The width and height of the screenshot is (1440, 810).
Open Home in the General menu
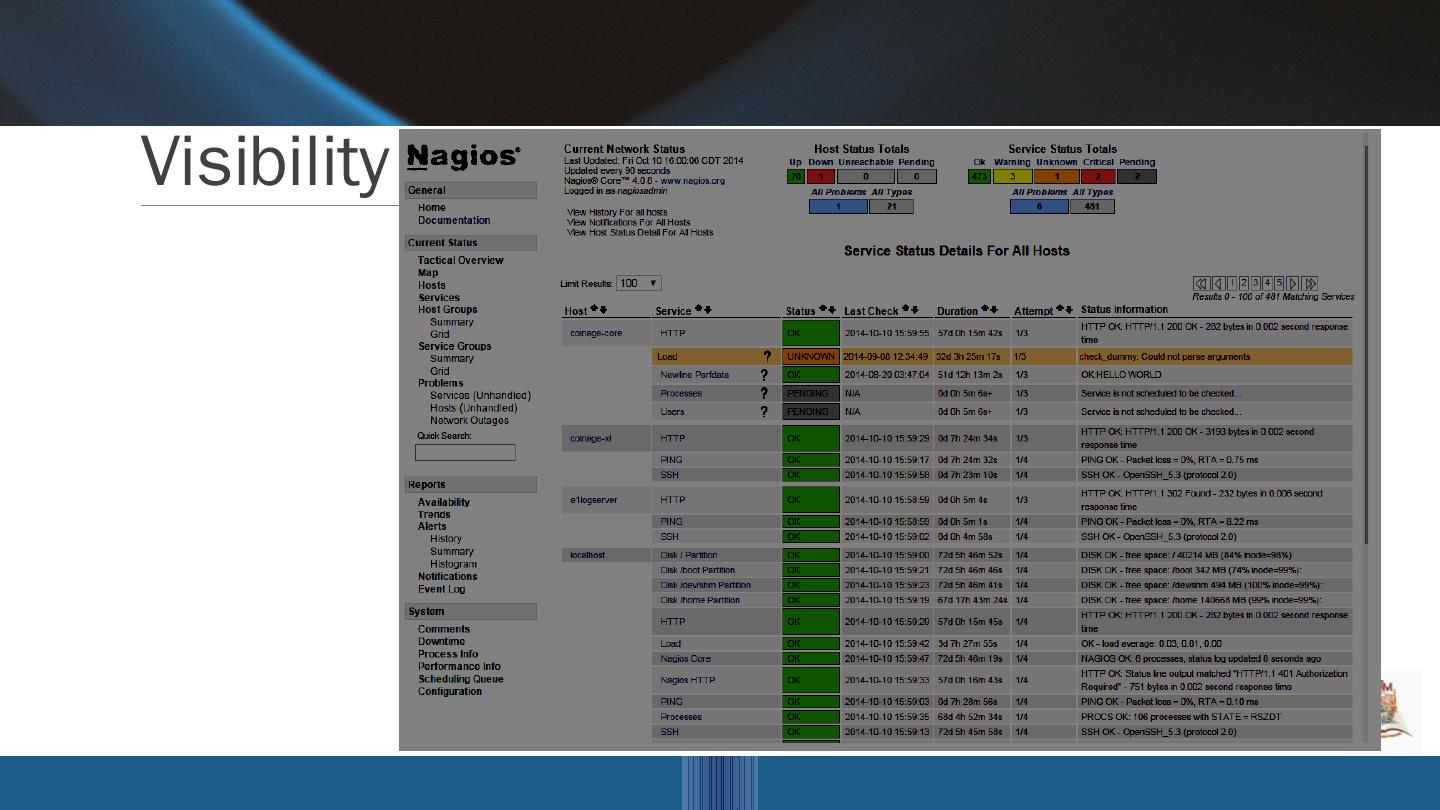tap(432, 208)
